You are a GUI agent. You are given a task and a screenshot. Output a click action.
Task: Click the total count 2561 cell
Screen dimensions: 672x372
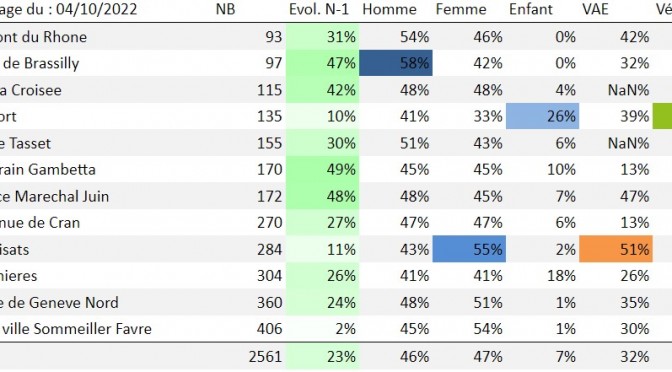click(x=265, y=357)
